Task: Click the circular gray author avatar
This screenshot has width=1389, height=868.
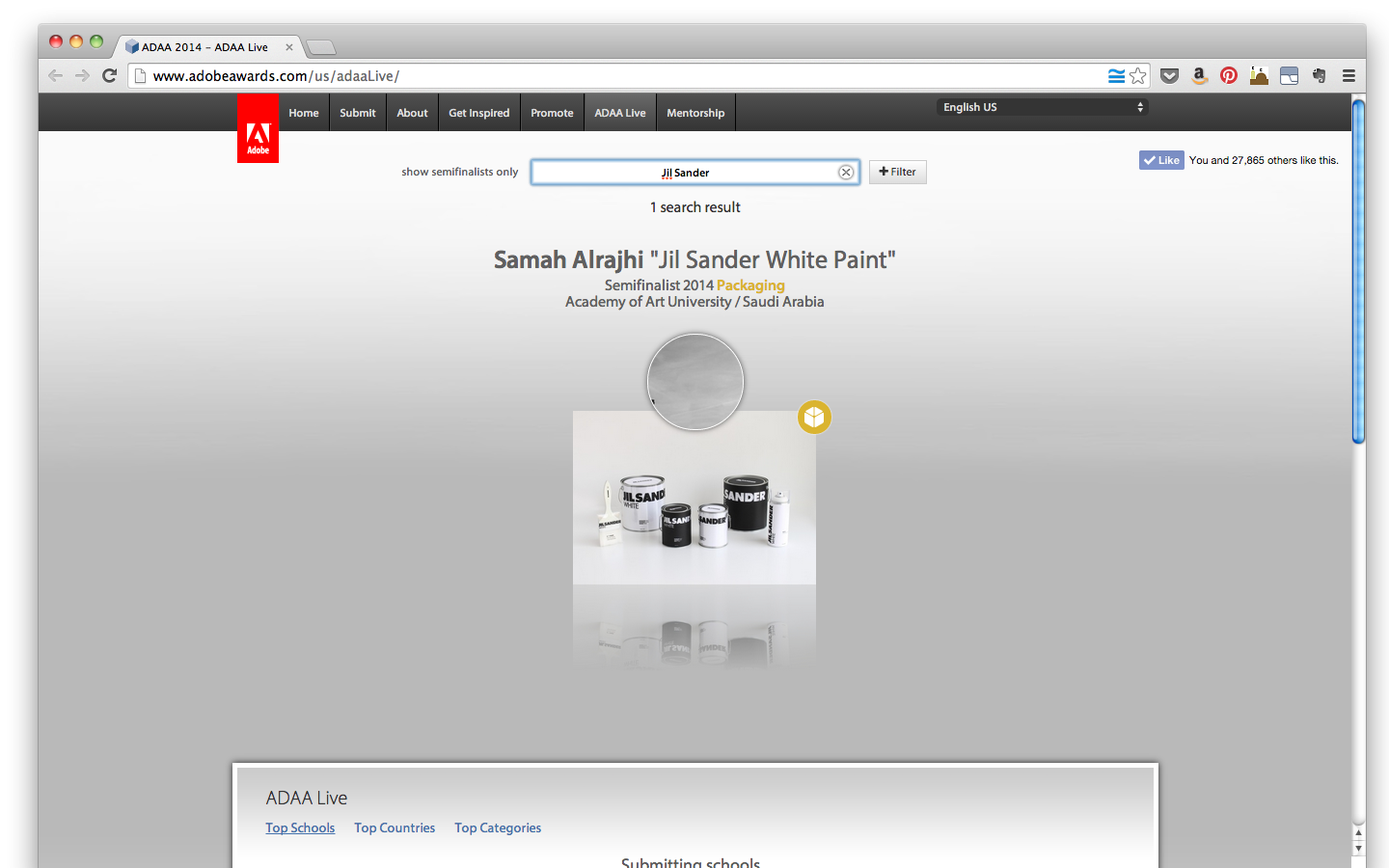Action: 695,382
